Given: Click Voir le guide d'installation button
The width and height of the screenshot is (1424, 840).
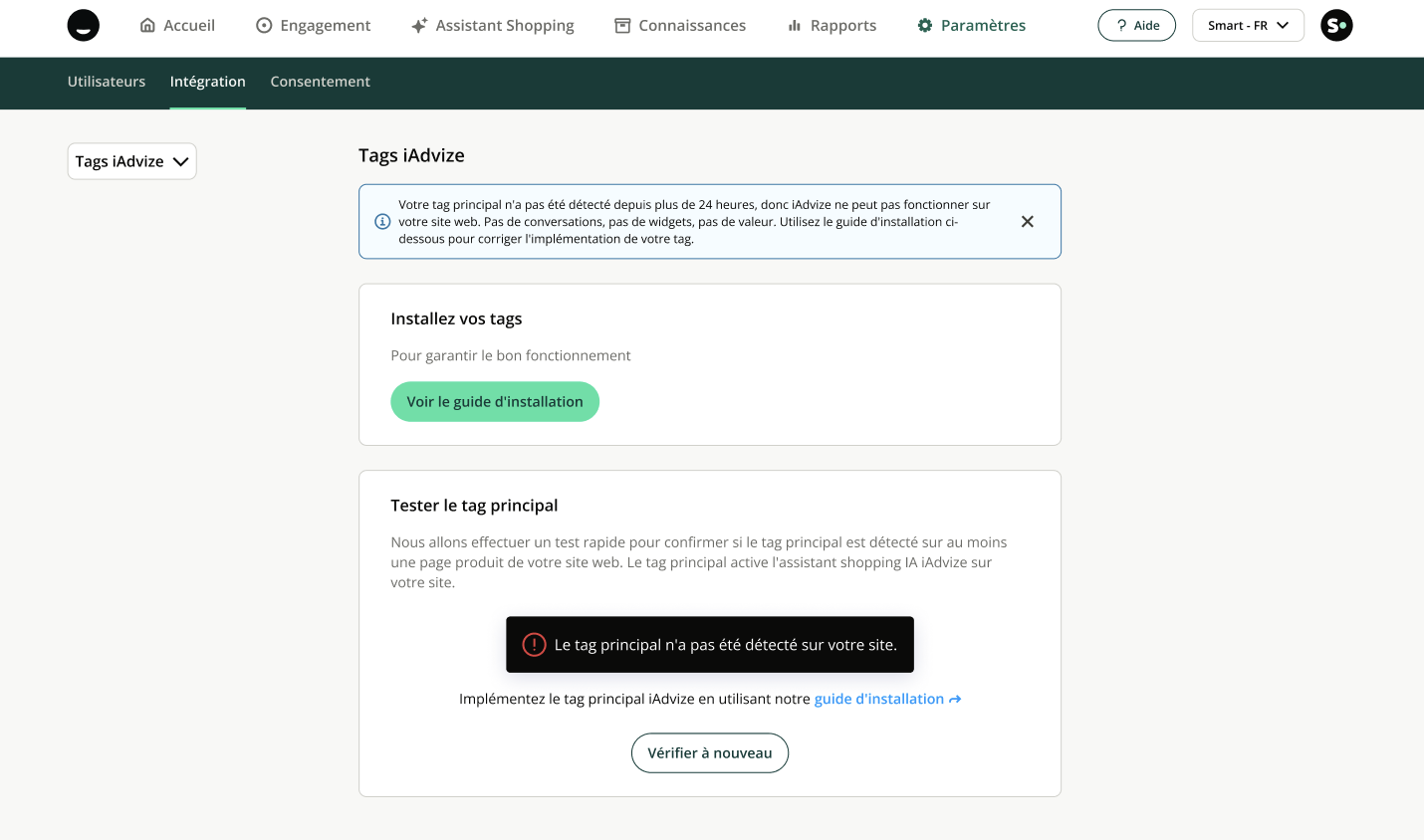Looking at the screenshot, I should tap(495, 402).
